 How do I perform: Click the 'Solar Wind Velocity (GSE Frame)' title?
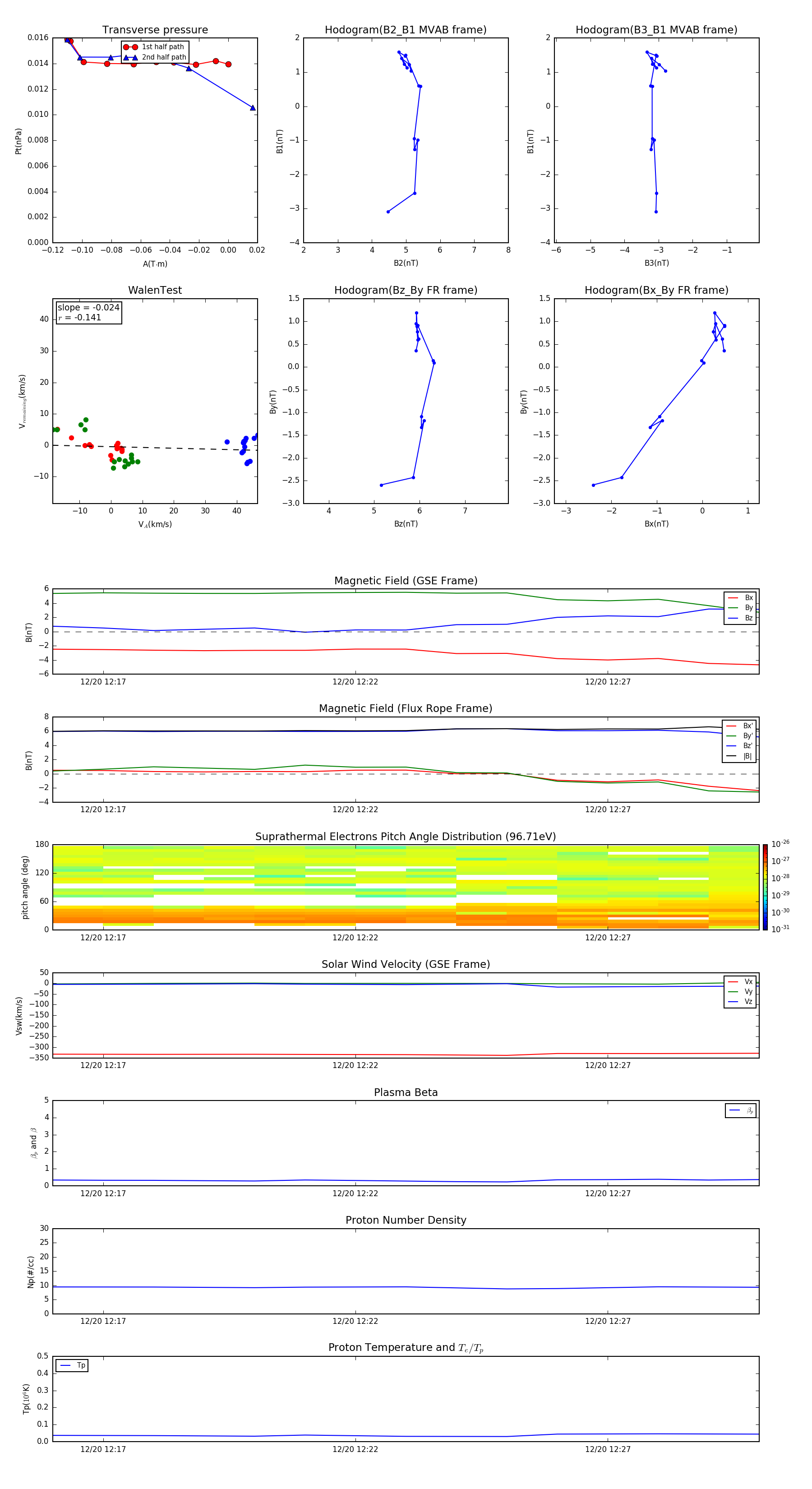click(406, 964)
